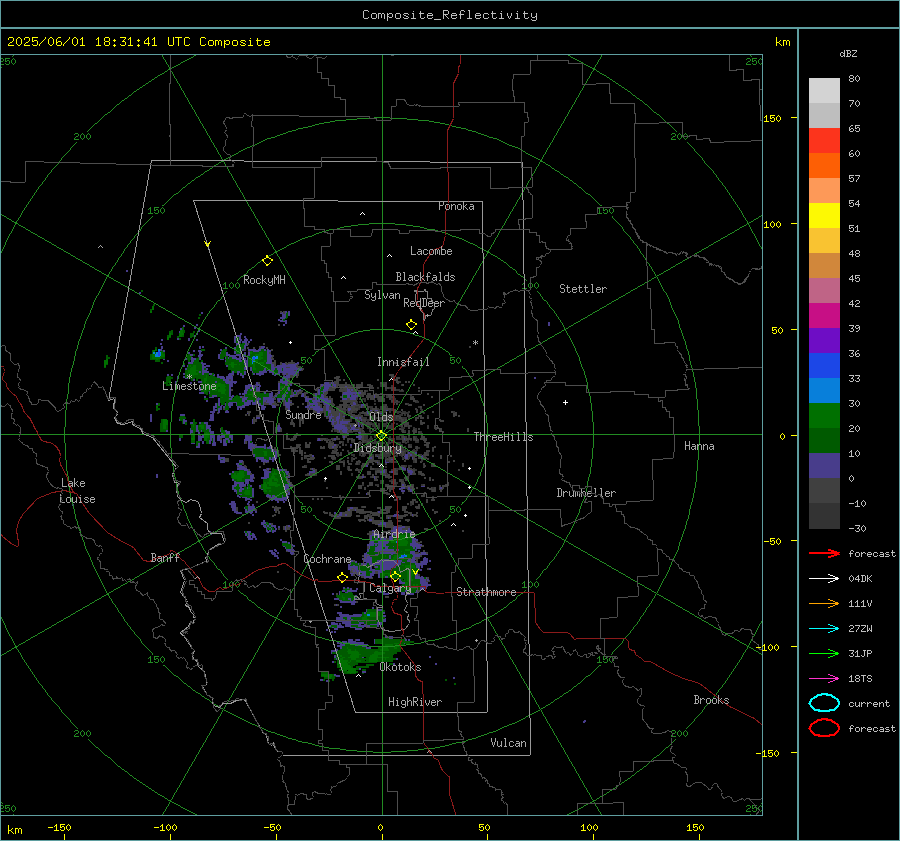Image resolution: width=900 pixels, height=841 pixels.
Task: Click the Didsbury city label
Action: (378, 448)
